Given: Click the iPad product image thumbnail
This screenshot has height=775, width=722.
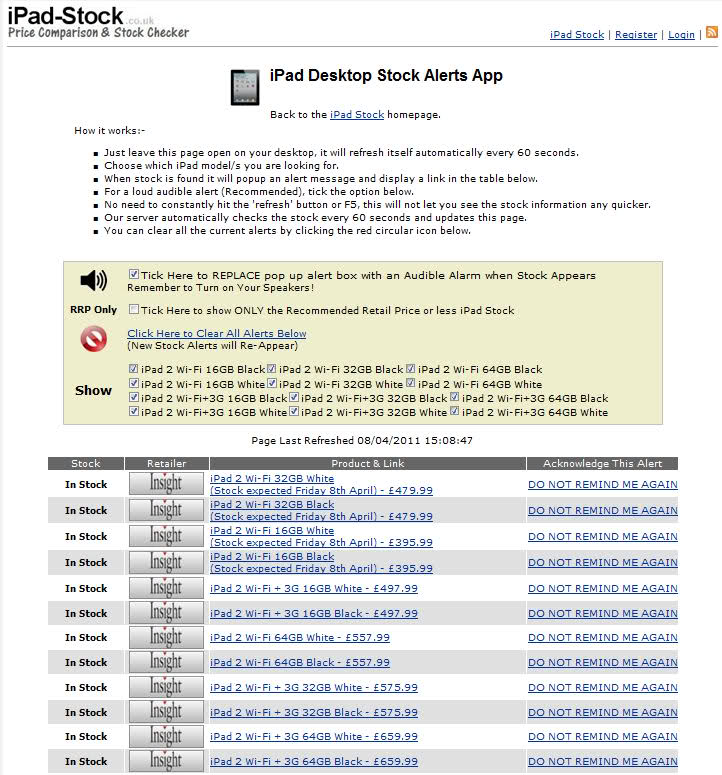Looking at the screenshot, I should [x=245, y=87].
